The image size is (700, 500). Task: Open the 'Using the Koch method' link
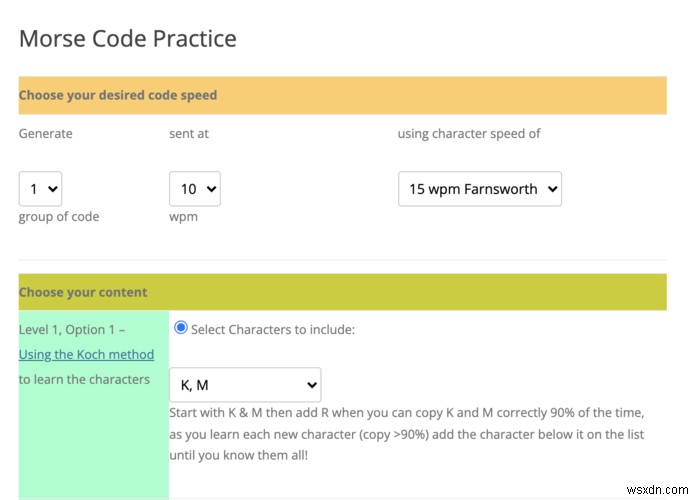86,354
